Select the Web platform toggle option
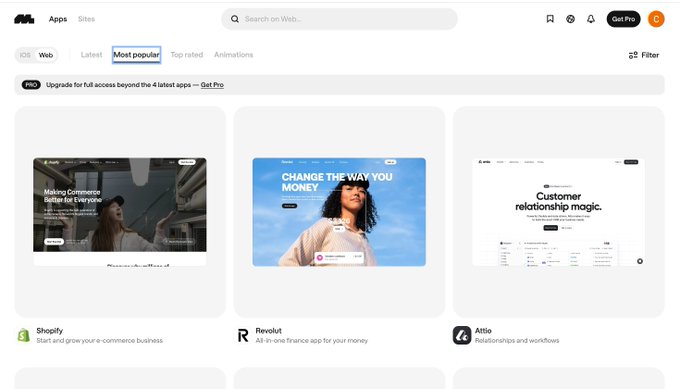 click(46, 55)
